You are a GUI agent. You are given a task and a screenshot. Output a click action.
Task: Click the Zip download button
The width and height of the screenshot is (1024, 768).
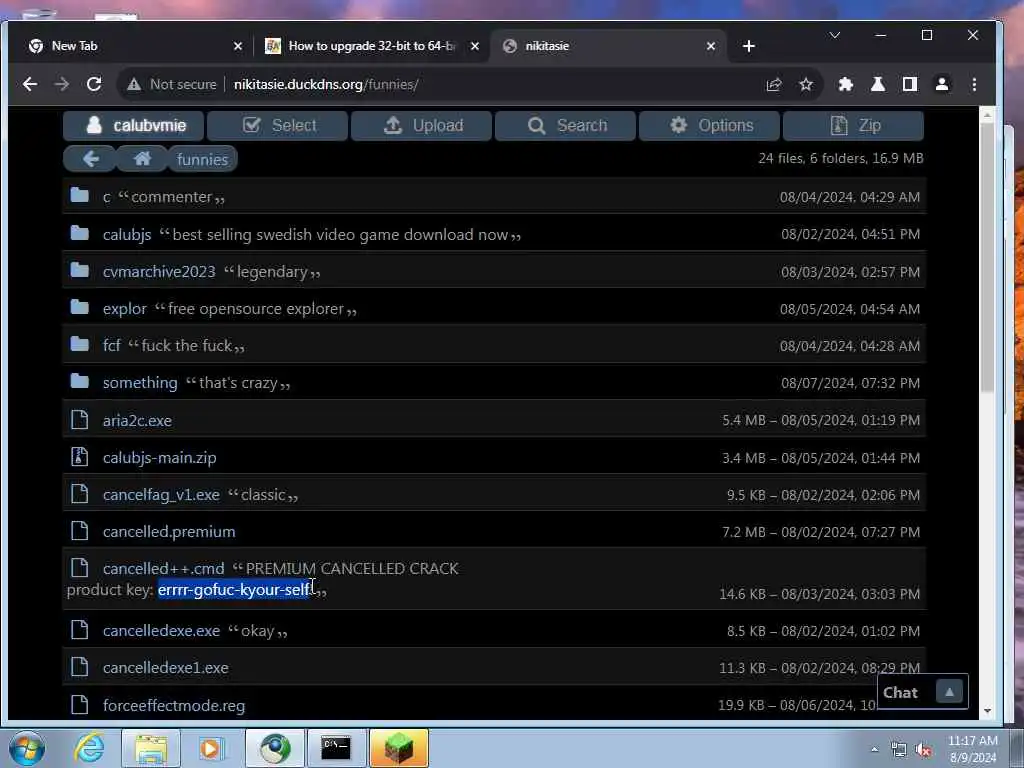854,125
